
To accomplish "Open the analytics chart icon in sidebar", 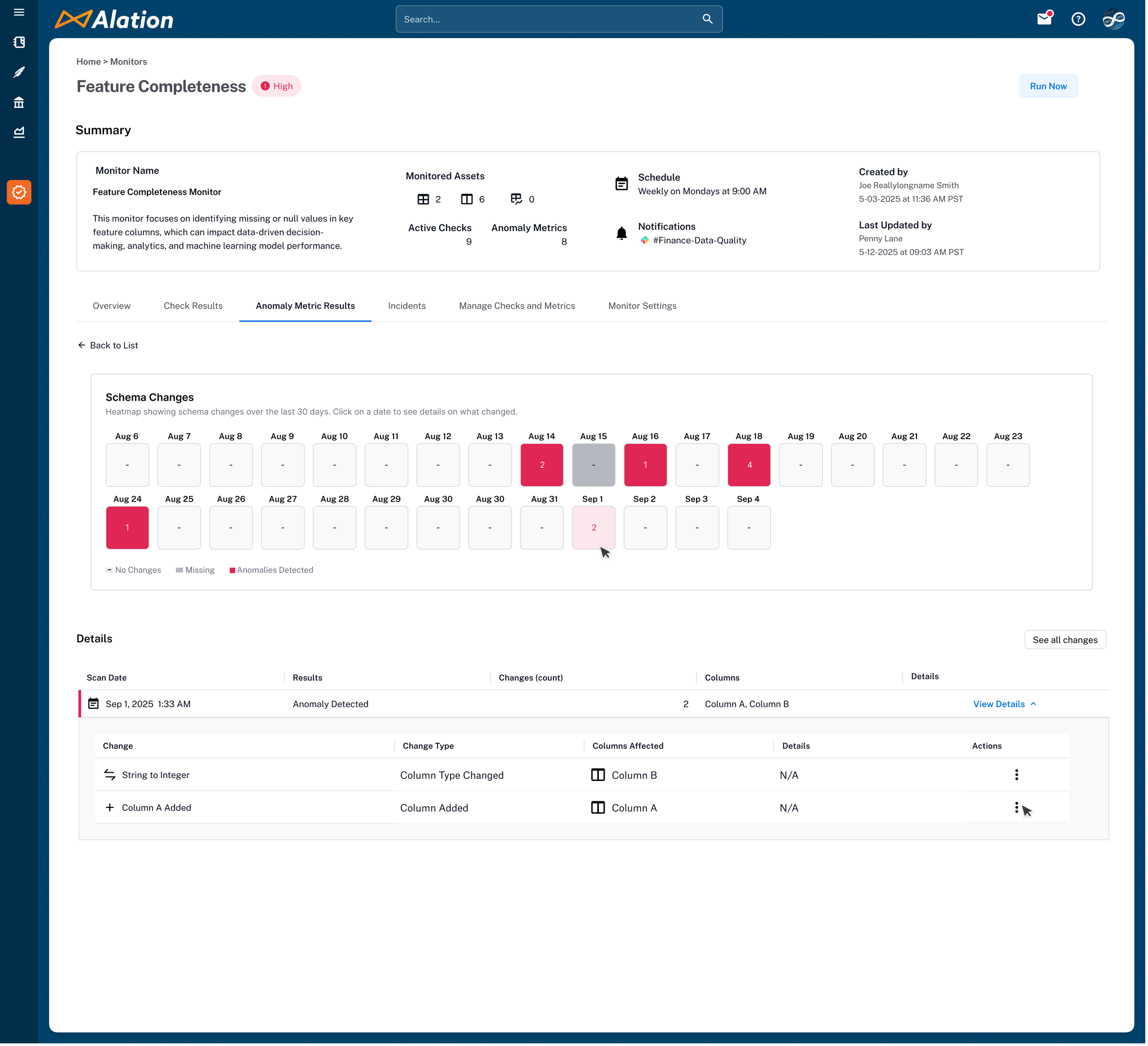I will pos(19,132).
